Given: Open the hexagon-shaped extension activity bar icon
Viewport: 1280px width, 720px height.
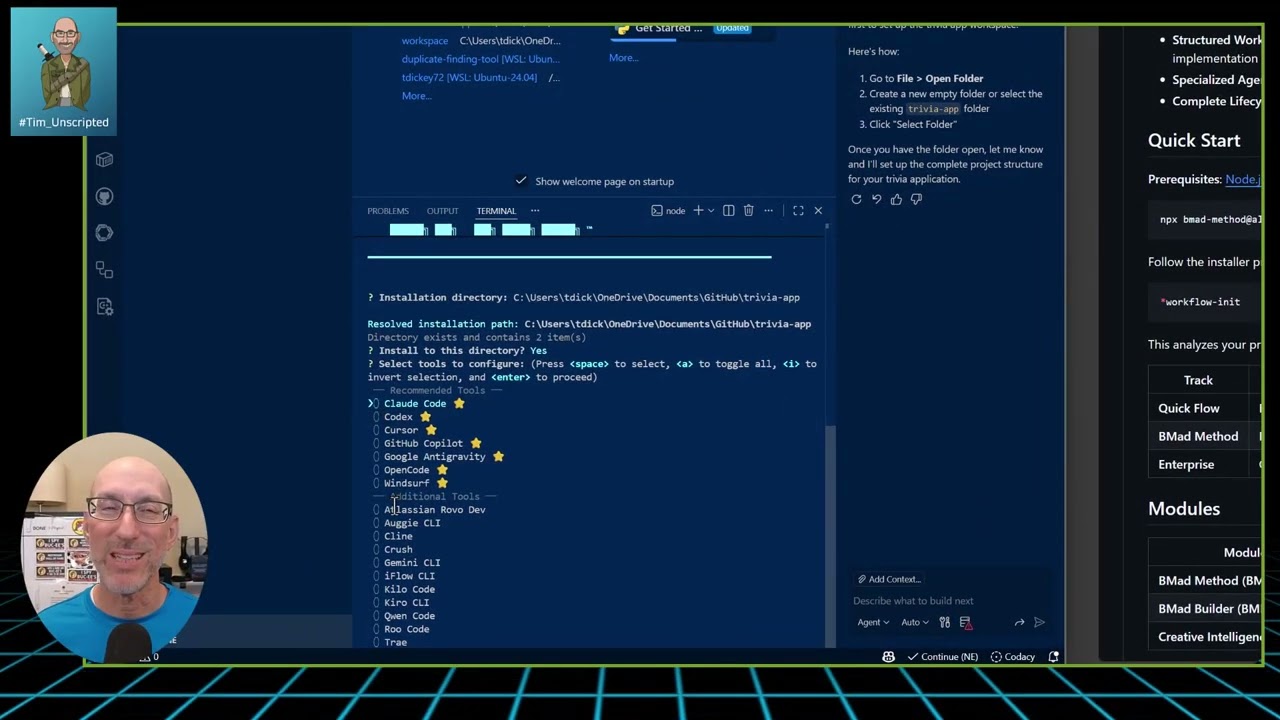Looking at the screenshot, I should 104,233.
